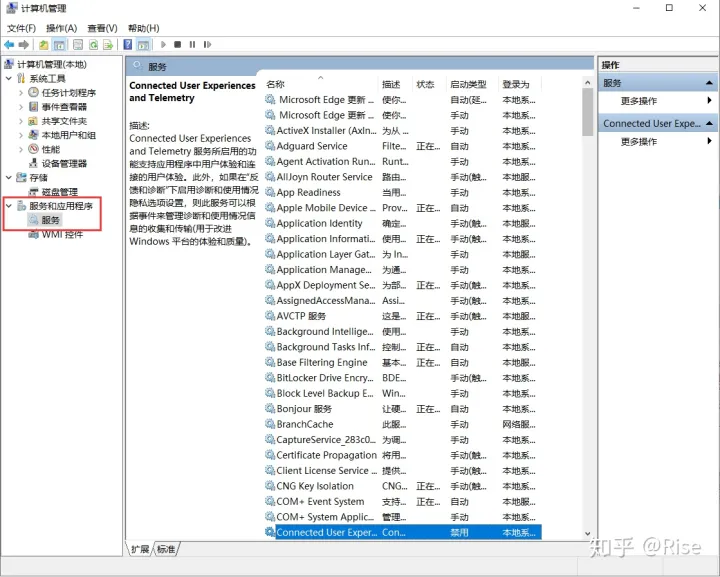Open the blue Help question-mark icon
This screenshot has height=577, width=720.
click(128, 45)
